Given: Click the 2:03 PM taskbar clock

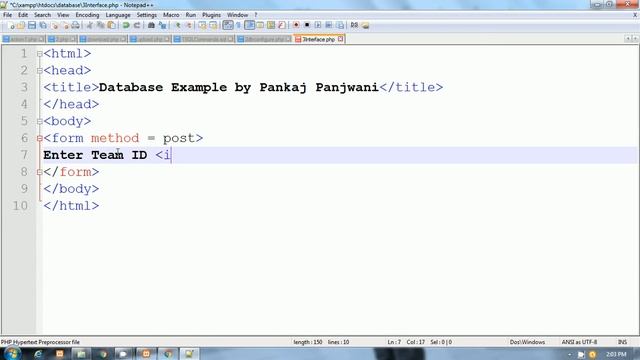Looking at the screenshot, I should [616, 354].
